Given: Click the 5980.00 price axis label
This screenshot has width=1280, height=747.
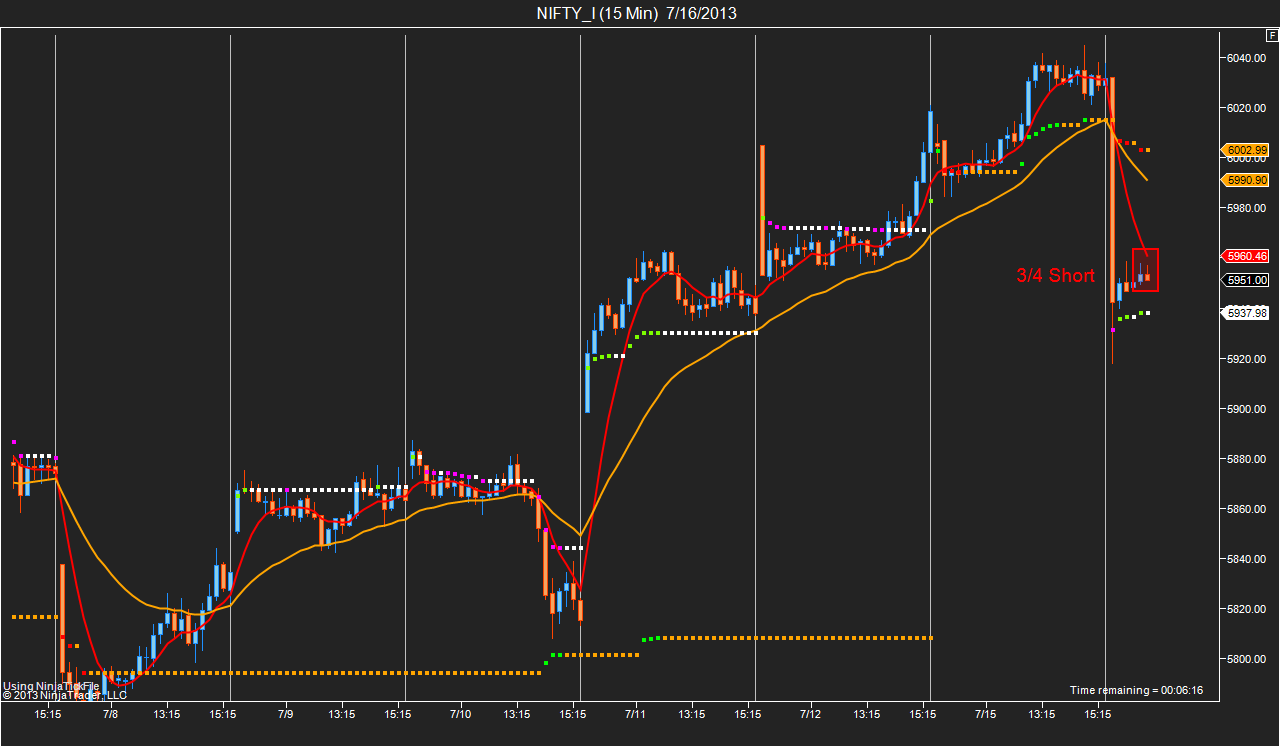Looking at the screenshot, I should tap(1247, 208).
